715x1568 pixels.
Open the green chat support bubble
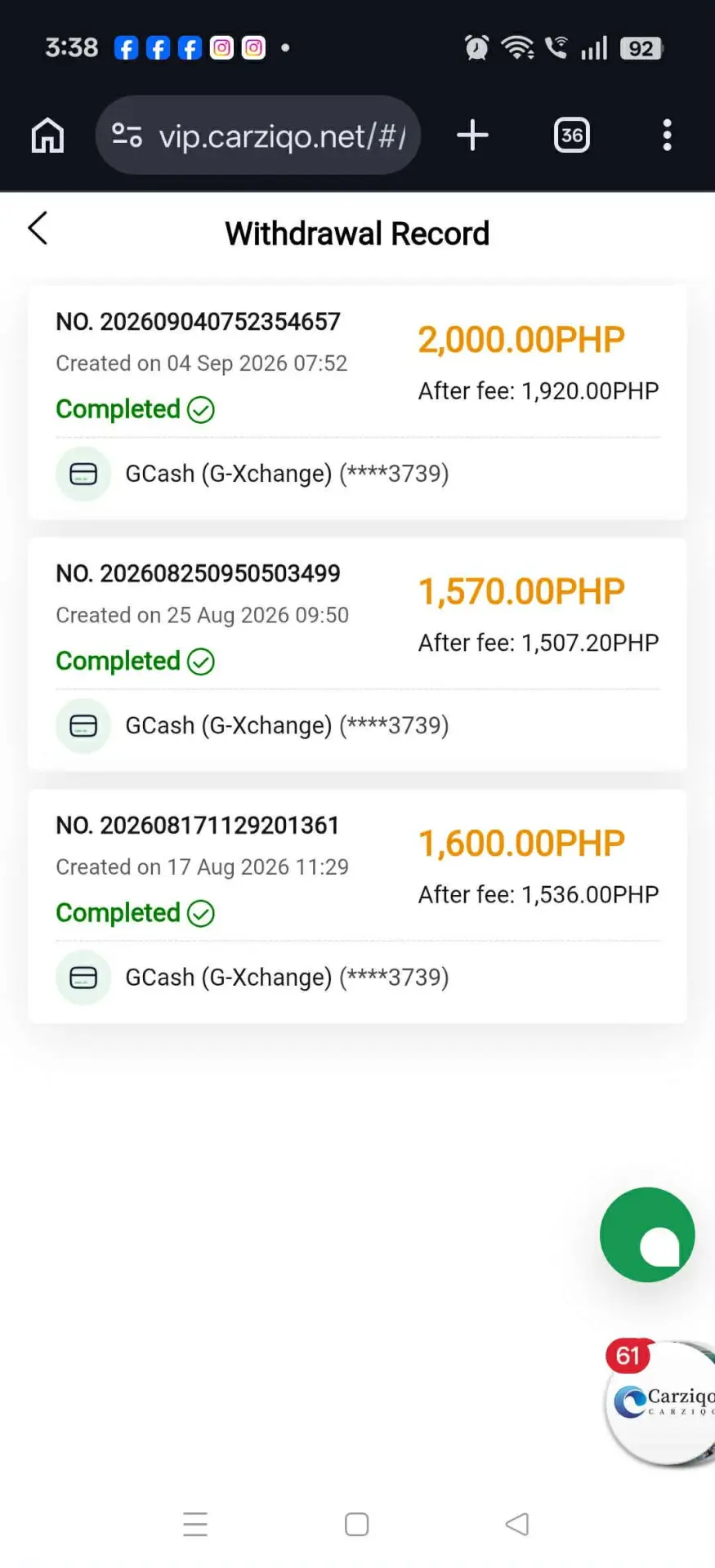[x=647, y=1235]
